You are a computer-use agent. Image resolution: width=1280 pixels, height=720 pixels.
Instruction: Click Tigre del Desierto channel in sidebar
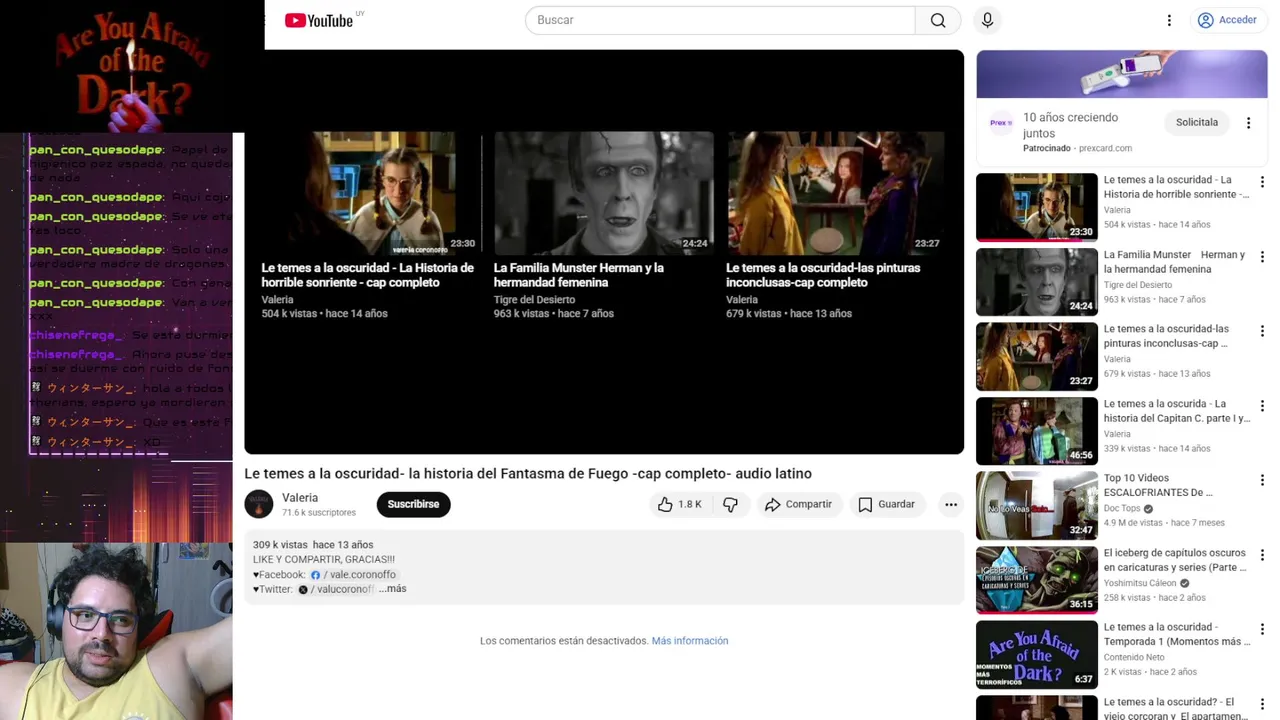(x=1138, y=285)
